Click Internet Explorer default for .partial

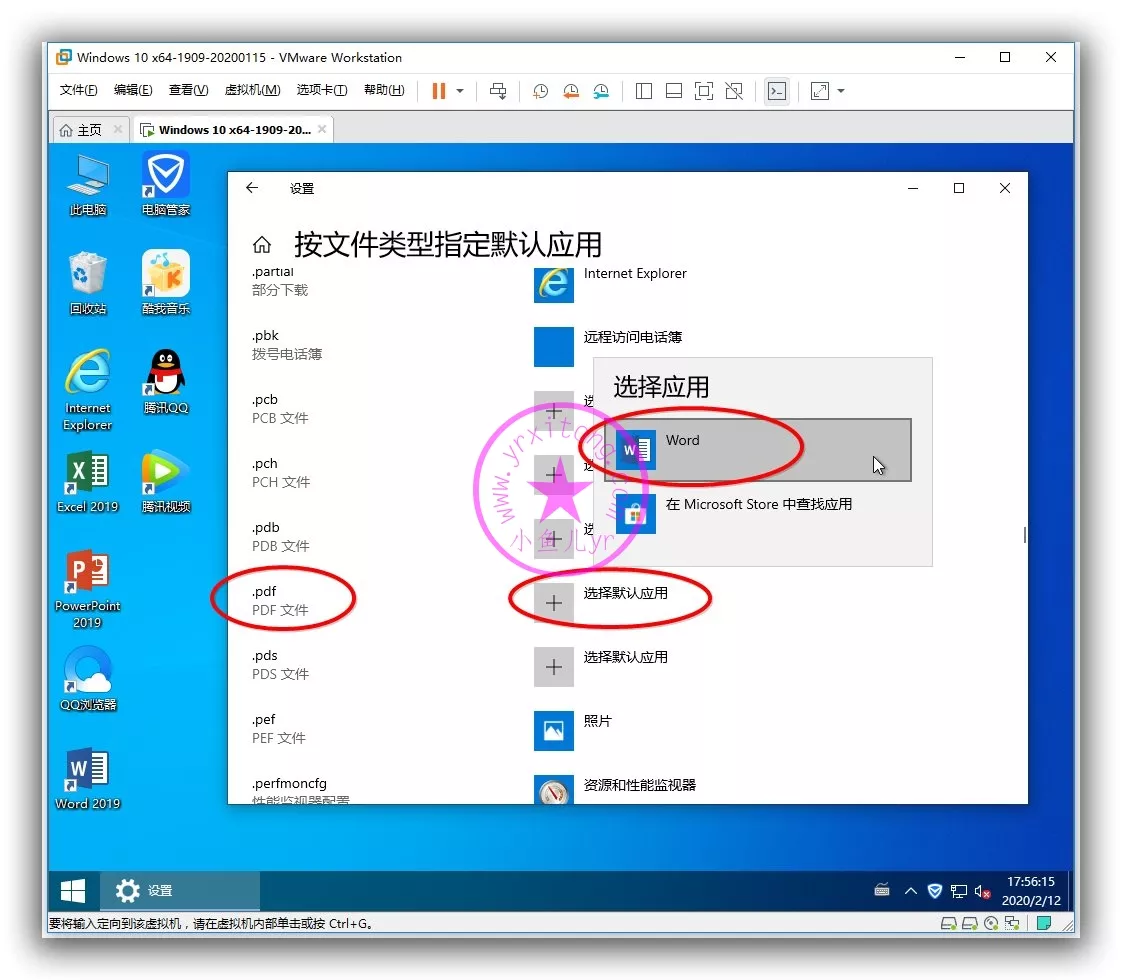click(634, 274)
